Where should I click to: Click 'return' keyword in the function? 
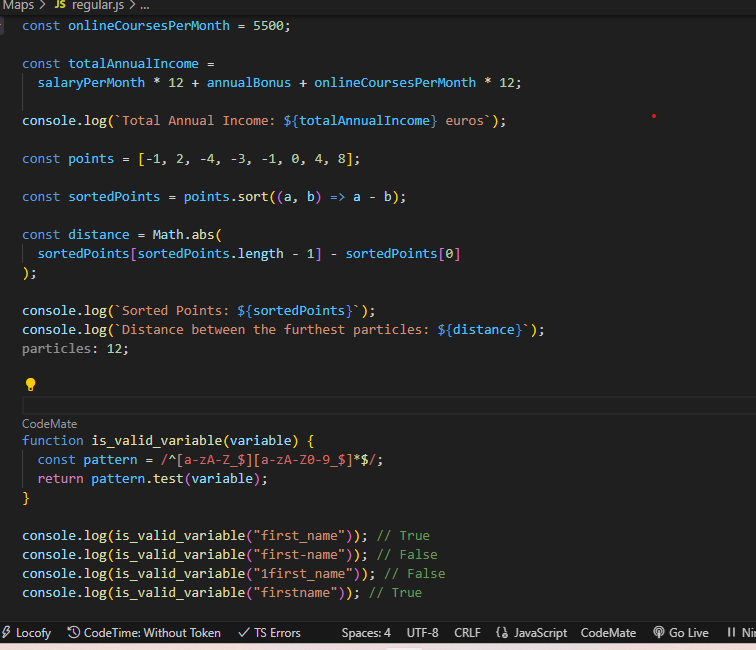coord(60,479)
